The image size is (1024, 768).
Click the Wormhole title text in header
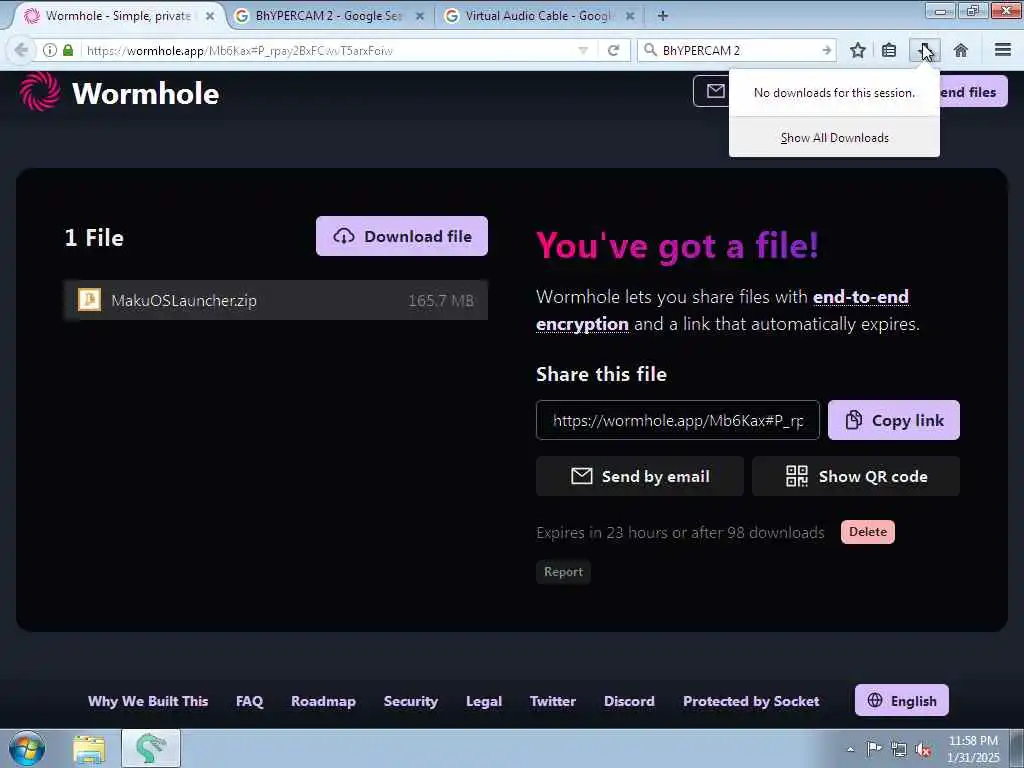(x=146, y=93)
